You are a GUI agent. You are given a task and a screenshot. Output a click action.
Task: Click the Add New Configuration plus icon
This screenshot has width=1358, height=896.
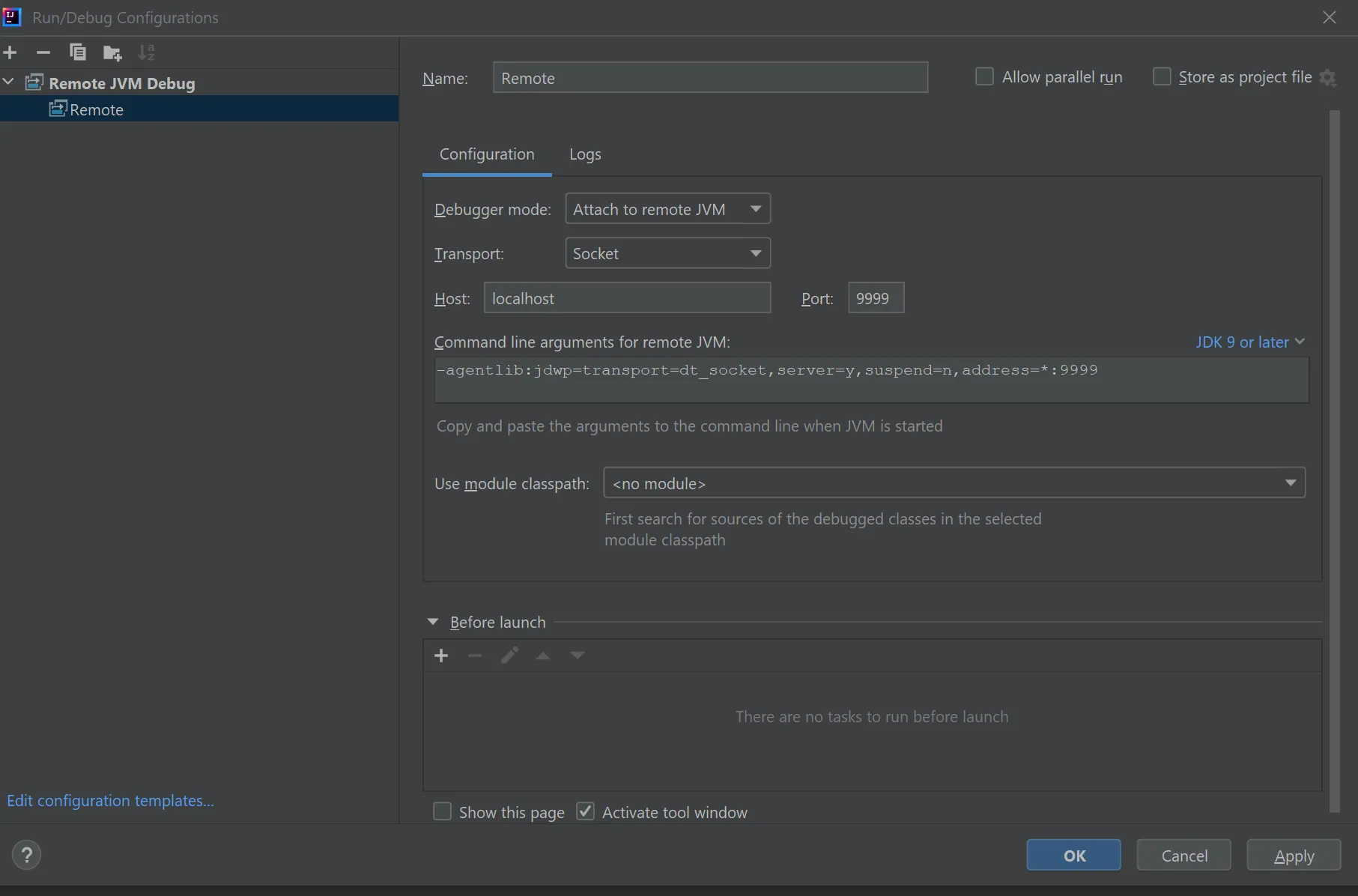click(x=10, y=52)
